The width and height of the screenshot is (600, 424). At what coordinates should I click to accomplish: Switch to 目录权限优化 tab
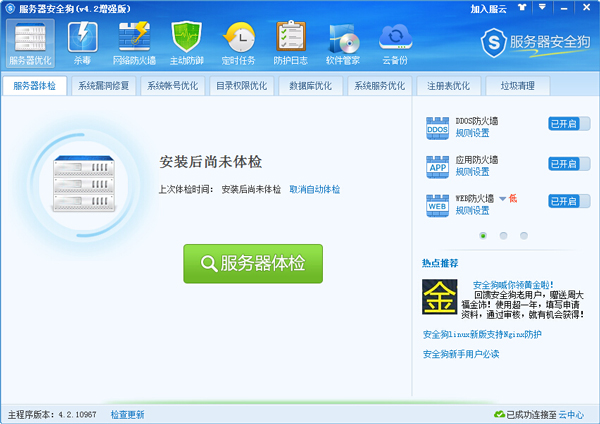tap(241, 86)
